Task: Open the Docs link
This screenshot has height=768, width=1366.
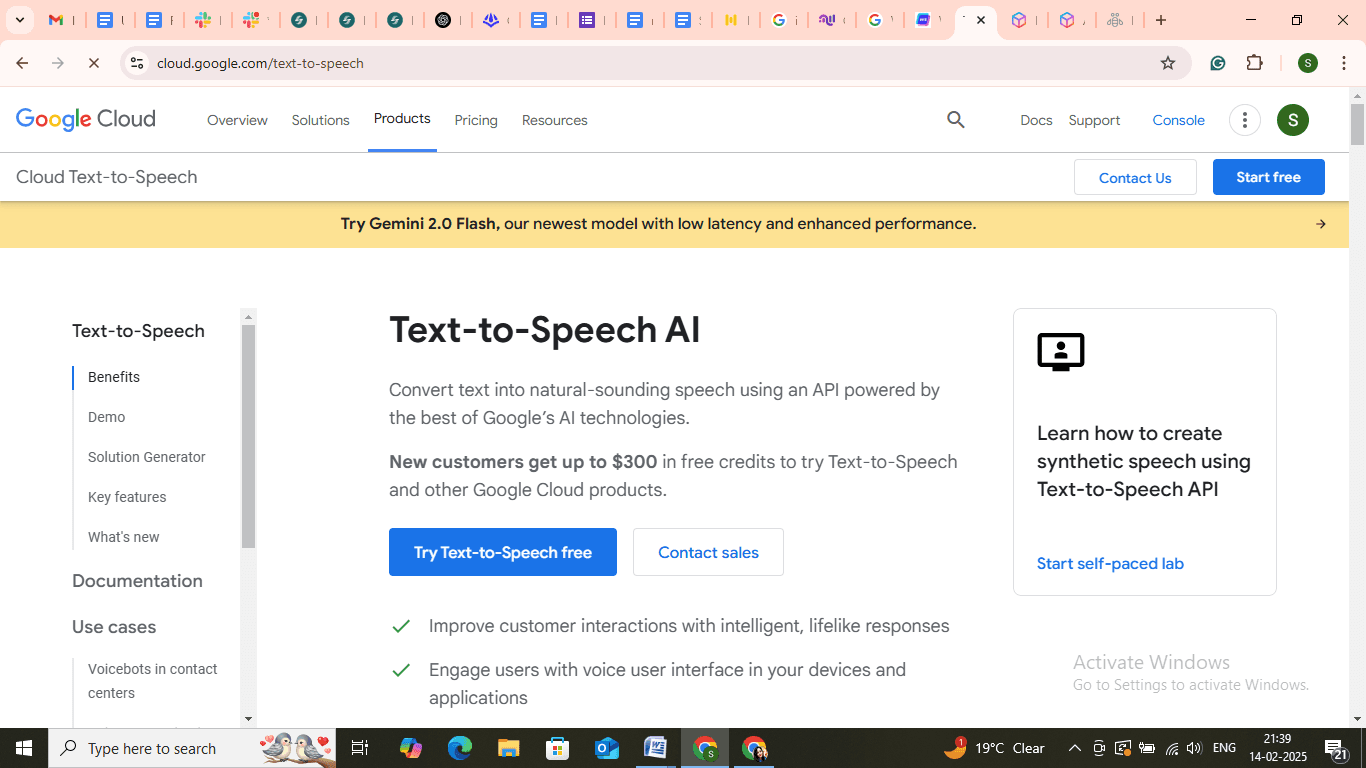Action: point(1036,120)
